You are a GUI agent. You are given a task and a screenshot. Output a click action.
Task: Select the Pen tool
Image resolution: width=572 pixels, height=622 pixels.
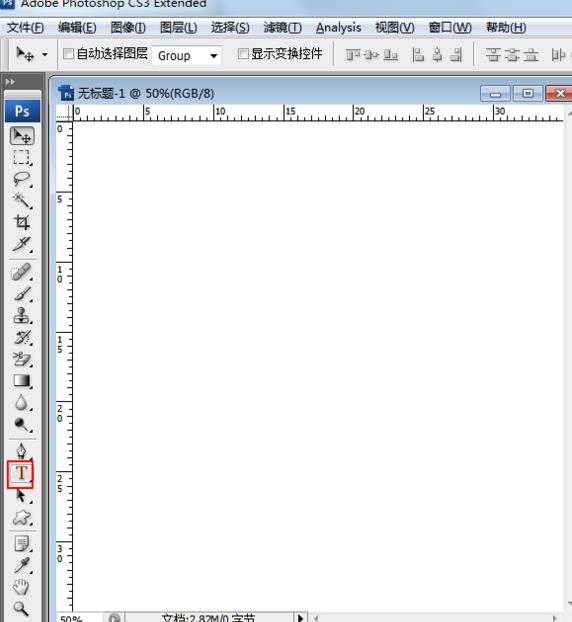pos(22,451)
